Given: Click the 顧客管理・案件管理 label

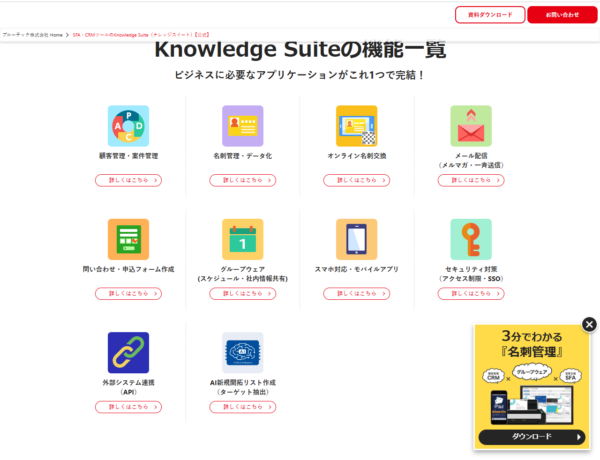Looking at the screenshot, I should pos(128,156).
